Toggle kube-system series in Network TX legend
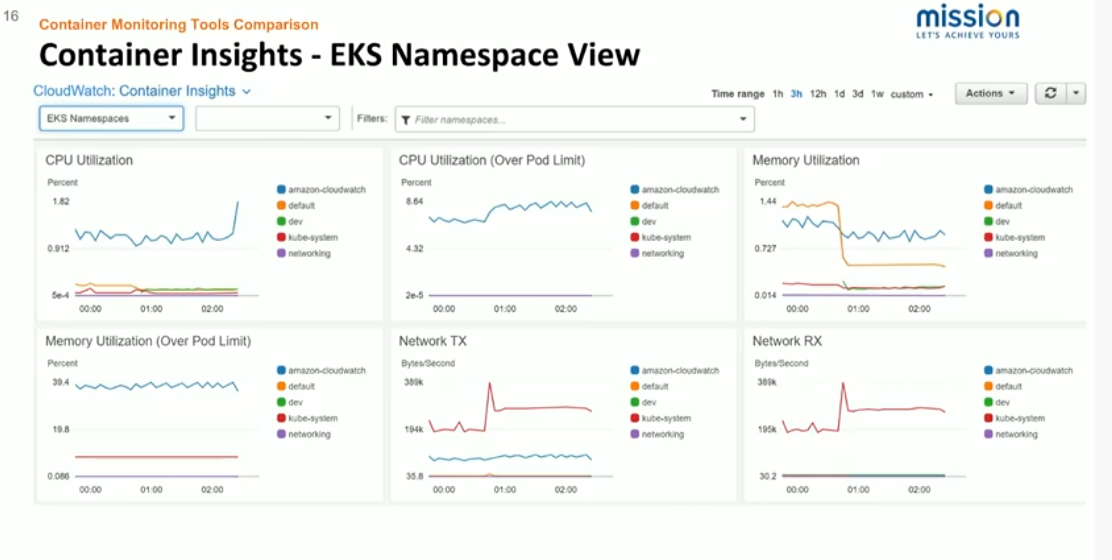This screenshot has height=560, width=1112. (665, 418)
